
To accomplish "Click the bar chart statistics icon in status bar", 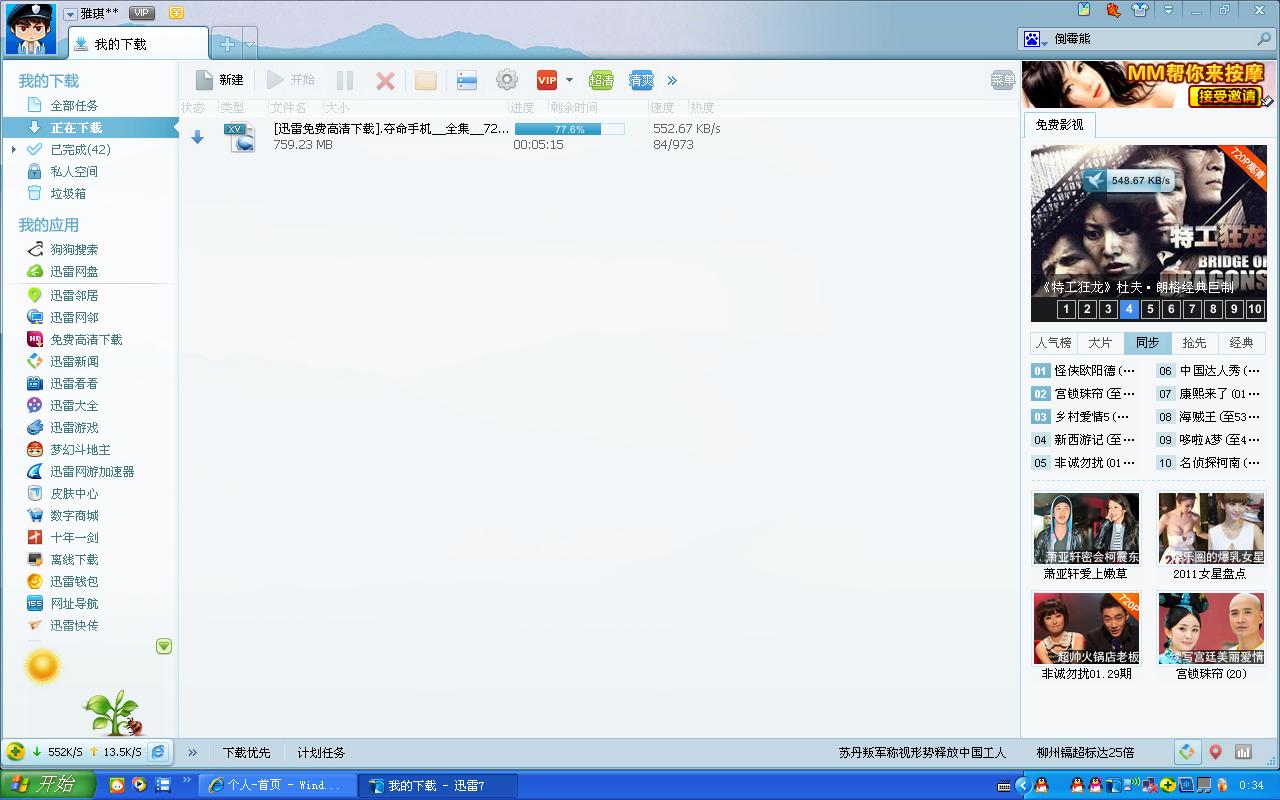I will 1243,752.
